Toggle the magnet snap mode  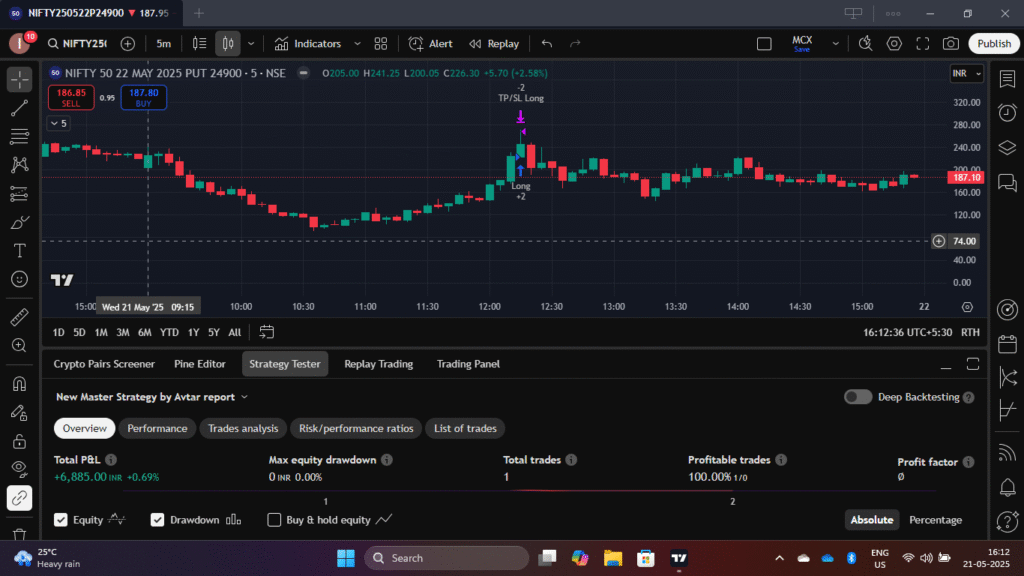pyautogui.click(x=20, y=384)
